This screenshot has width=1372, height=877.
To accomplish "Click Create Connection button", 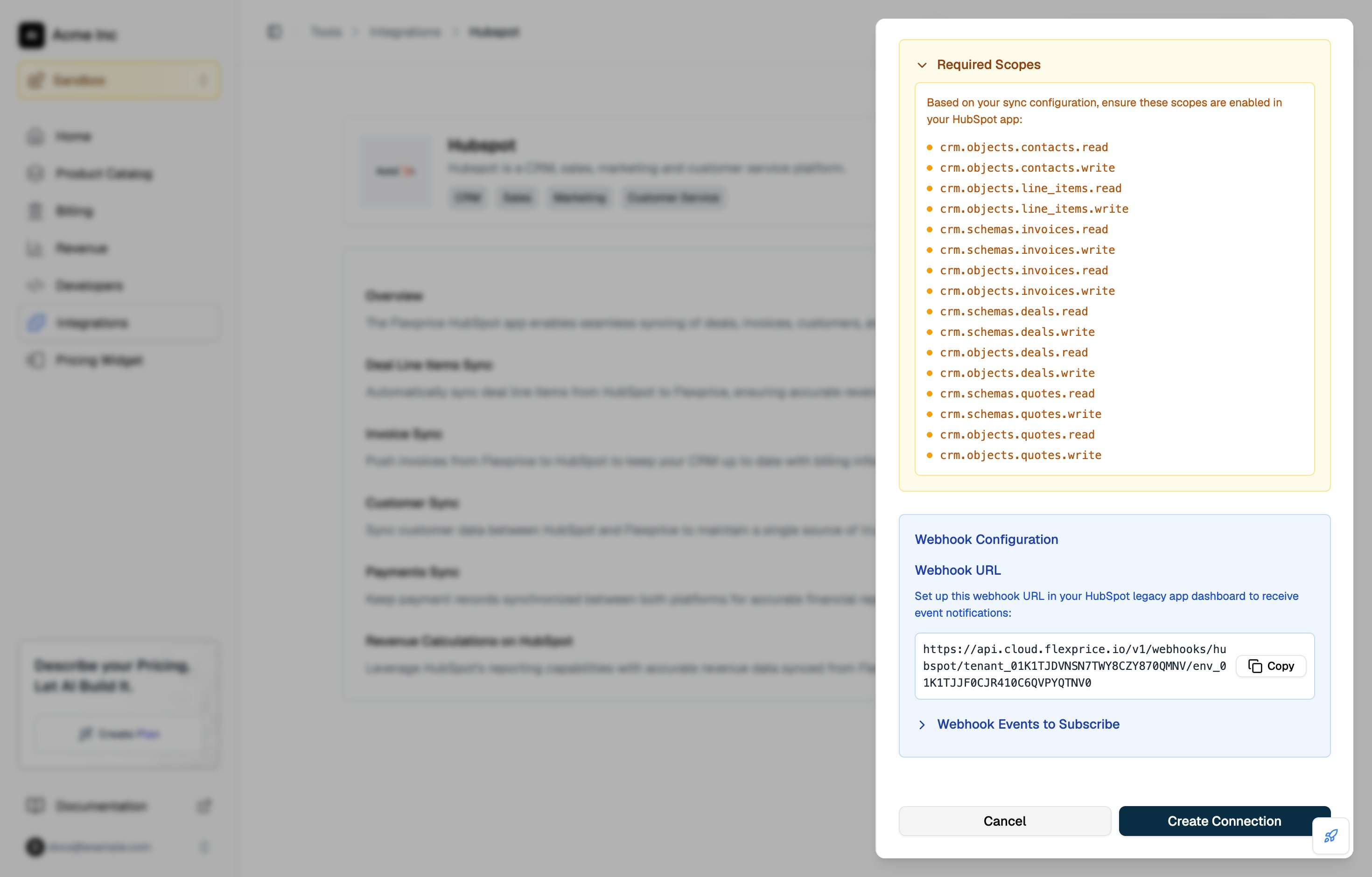I will 1225,821.
